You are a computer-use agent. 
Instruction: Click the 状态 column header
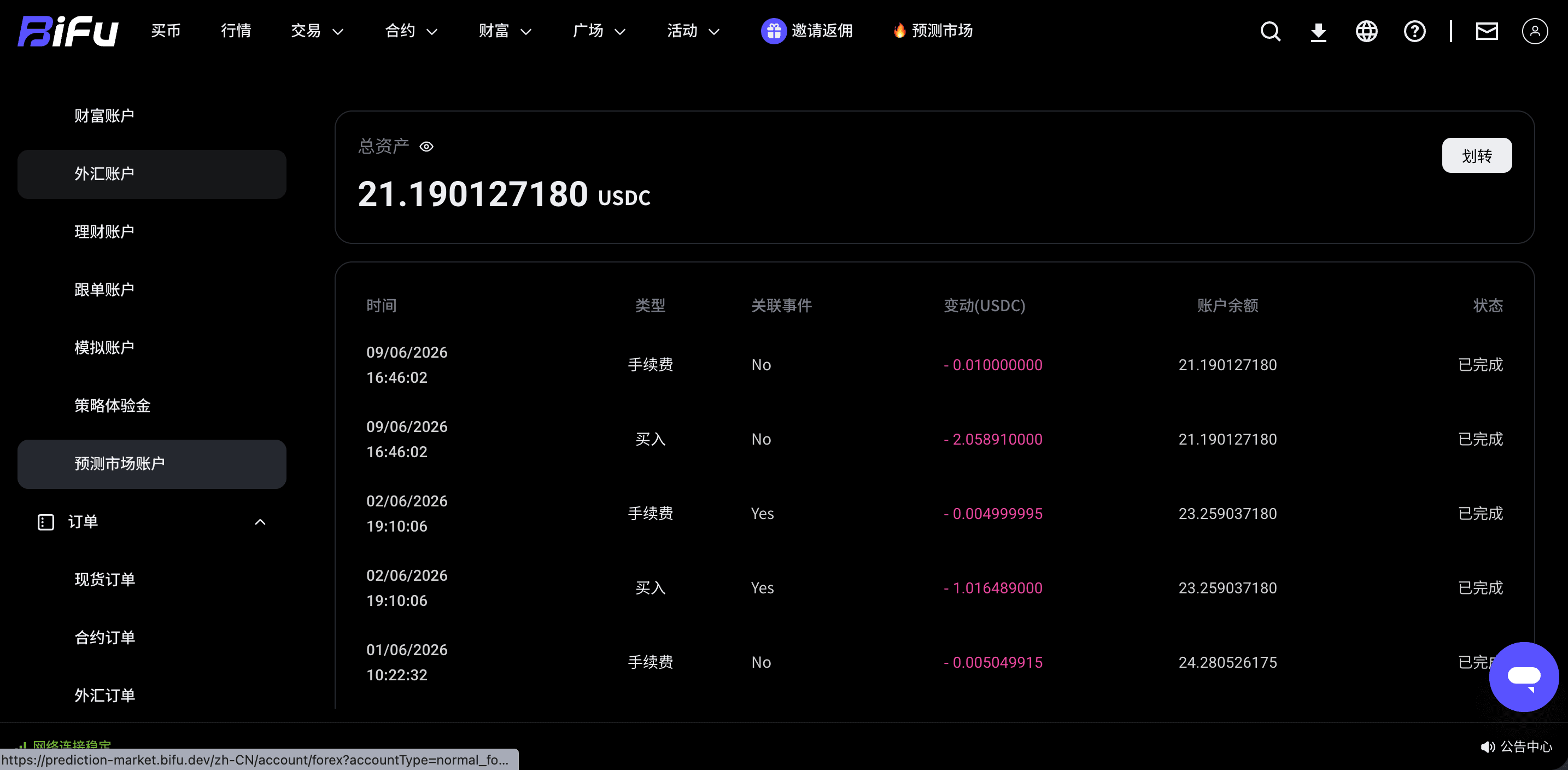(1488, 306)
